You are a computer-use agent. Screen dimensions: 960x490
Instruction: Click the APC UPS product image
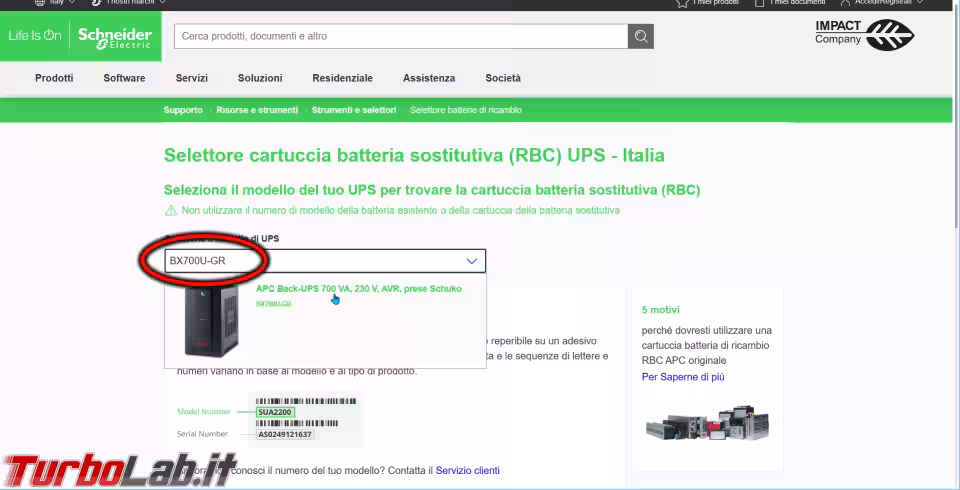pos(211,319)
